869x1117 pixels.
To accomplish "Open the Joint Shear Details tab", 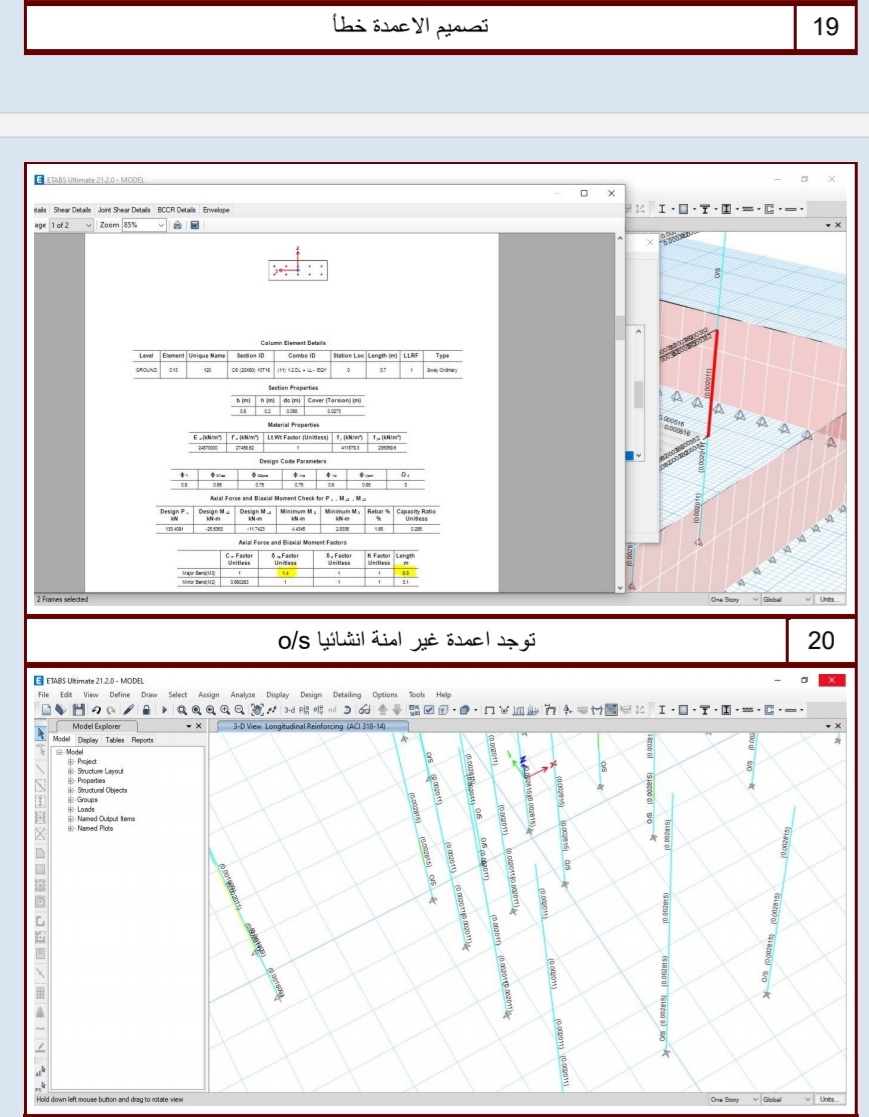I will pos(124,210).
